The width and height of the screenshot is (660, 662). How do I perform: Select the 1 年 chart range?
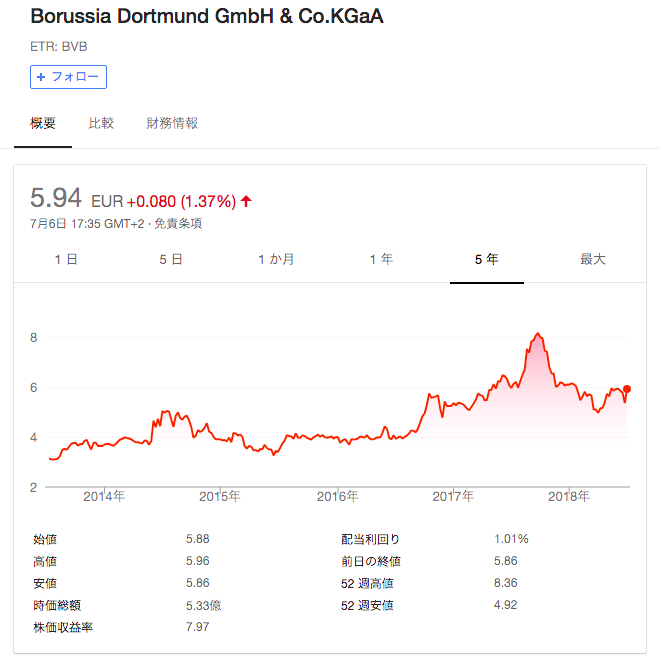point(381,259)
